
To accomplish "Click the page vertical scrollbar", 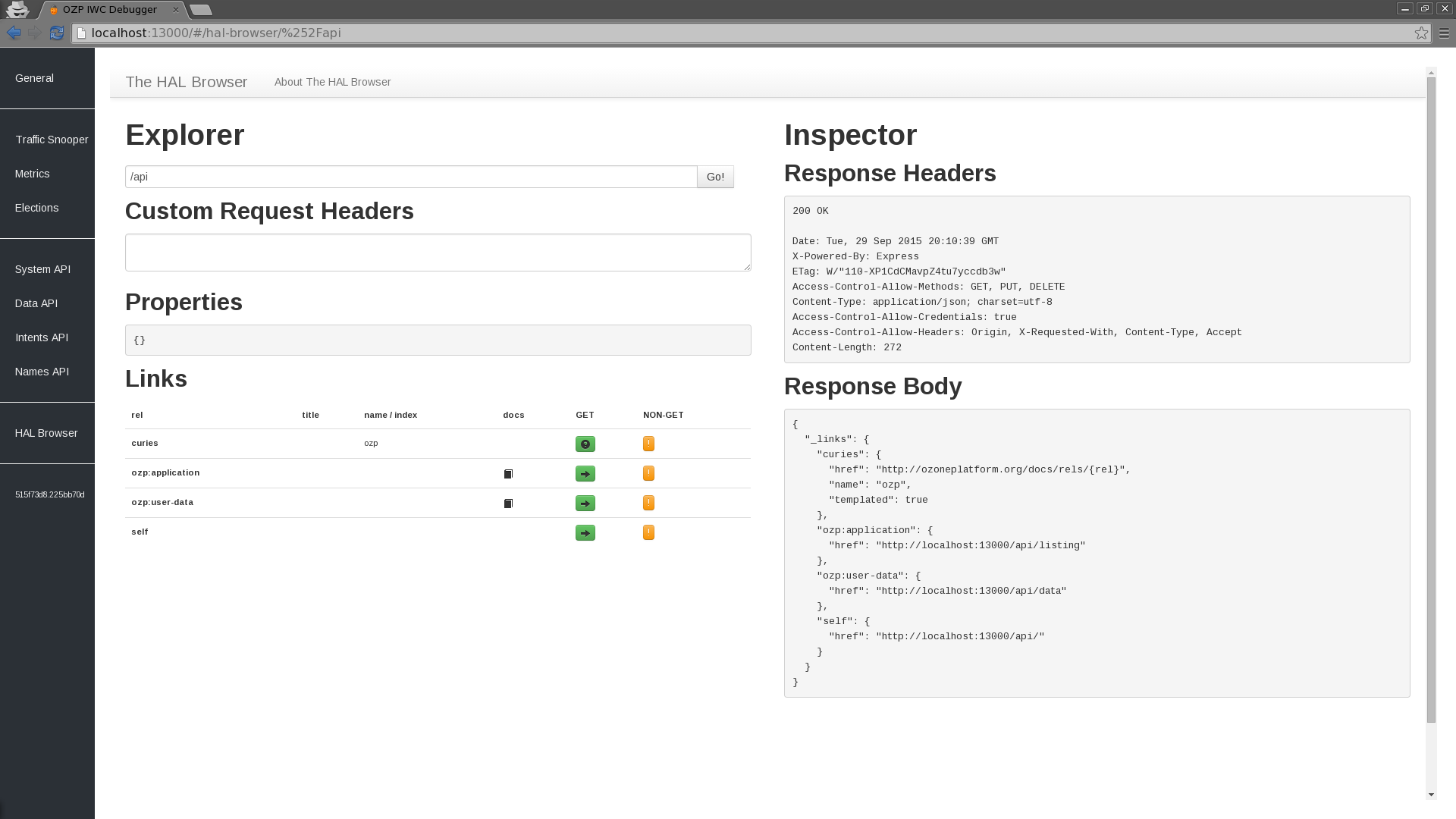I will [x=1431, y=400].
